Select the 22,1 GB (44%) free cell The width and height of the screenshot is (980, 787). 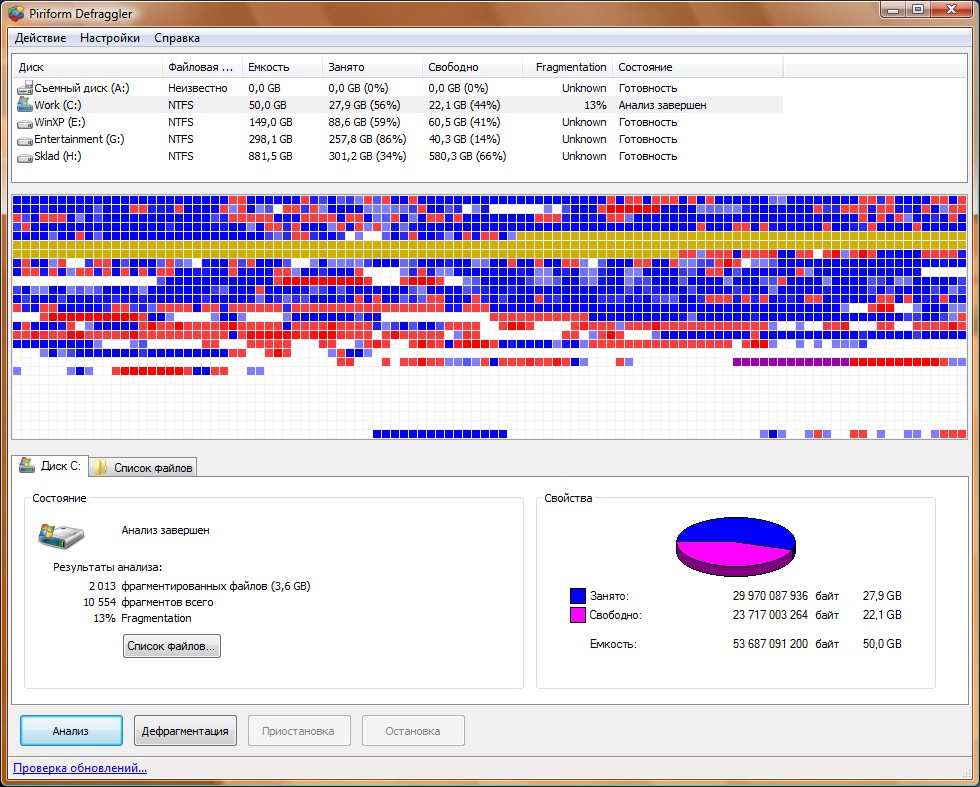pos(464,105)
